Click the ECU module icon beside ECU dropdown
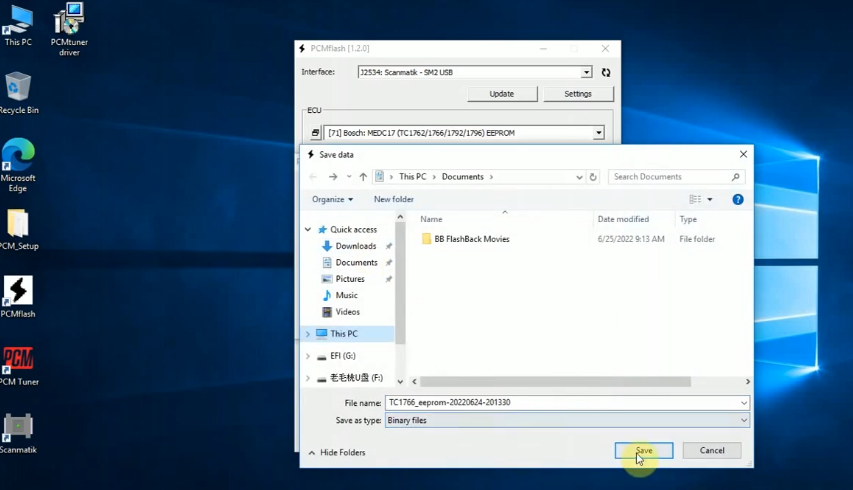 point(315,133)
